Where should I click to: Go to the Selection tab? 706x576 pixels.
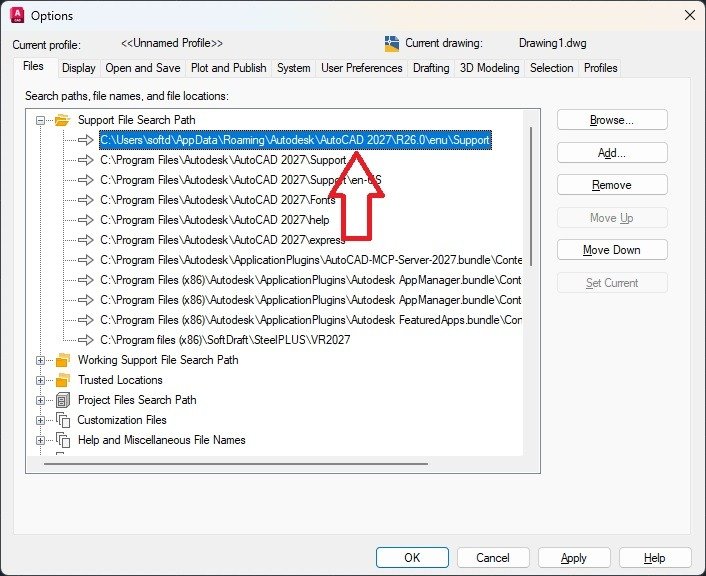[552, 68]
